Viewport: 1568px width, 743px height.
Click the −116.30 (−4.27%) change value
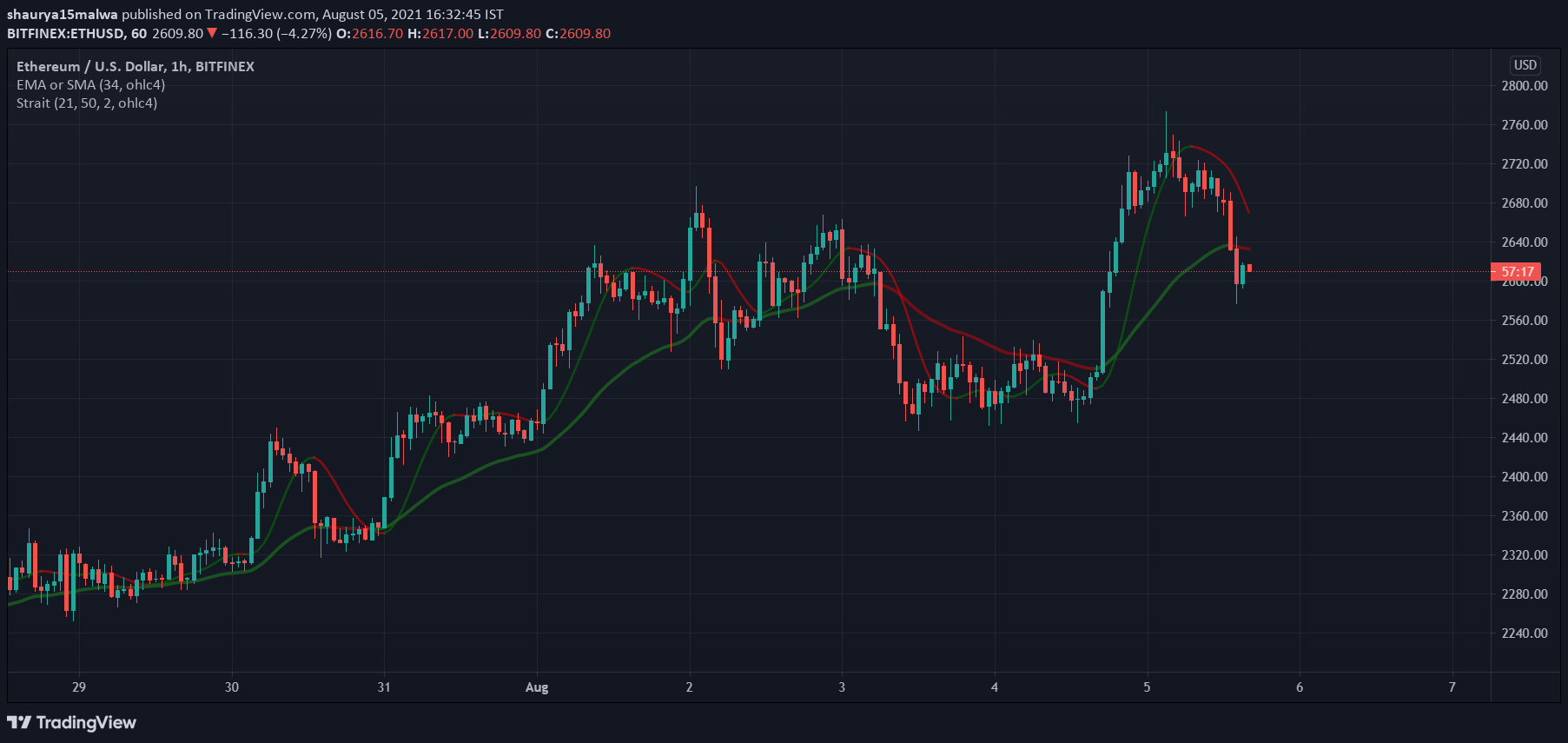tap(276, 33)
